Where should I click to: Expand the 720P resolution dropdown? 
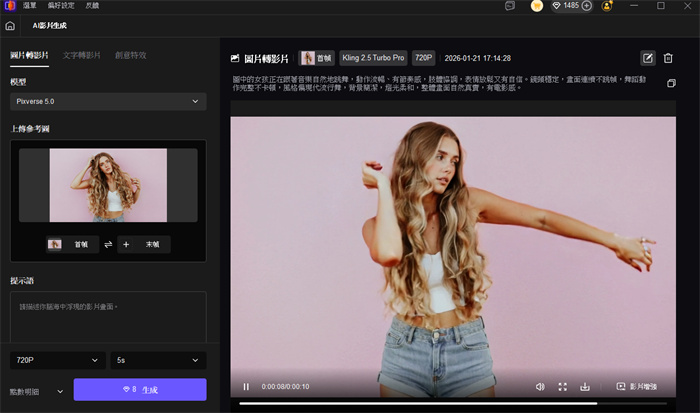click(x=57, y=359)
